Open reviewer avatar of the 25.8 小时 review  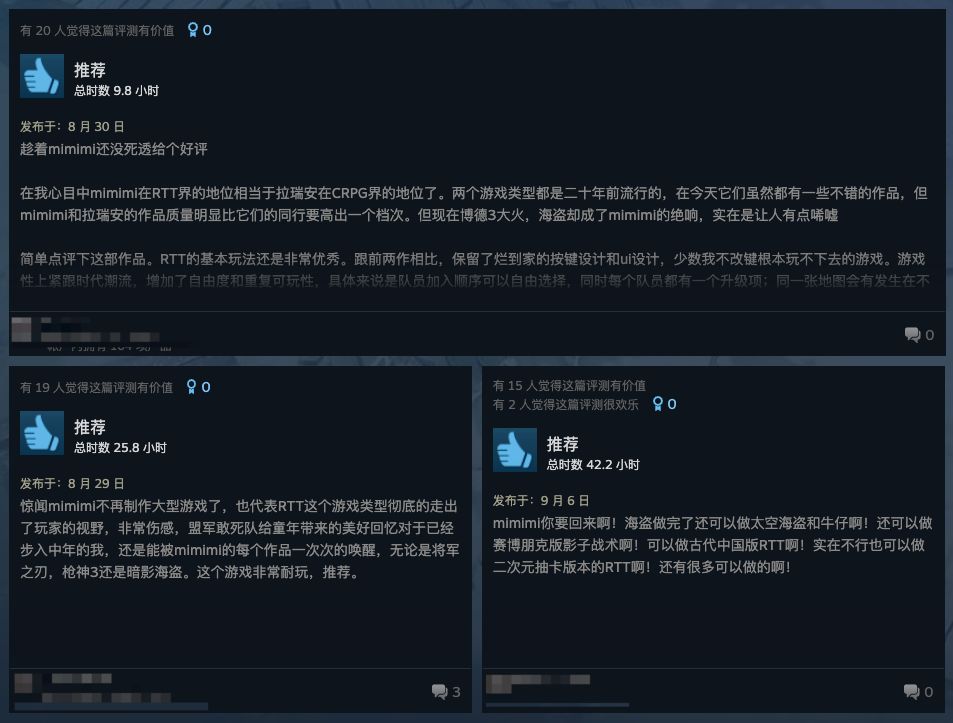pyautogui.click(x=24, y=683)
